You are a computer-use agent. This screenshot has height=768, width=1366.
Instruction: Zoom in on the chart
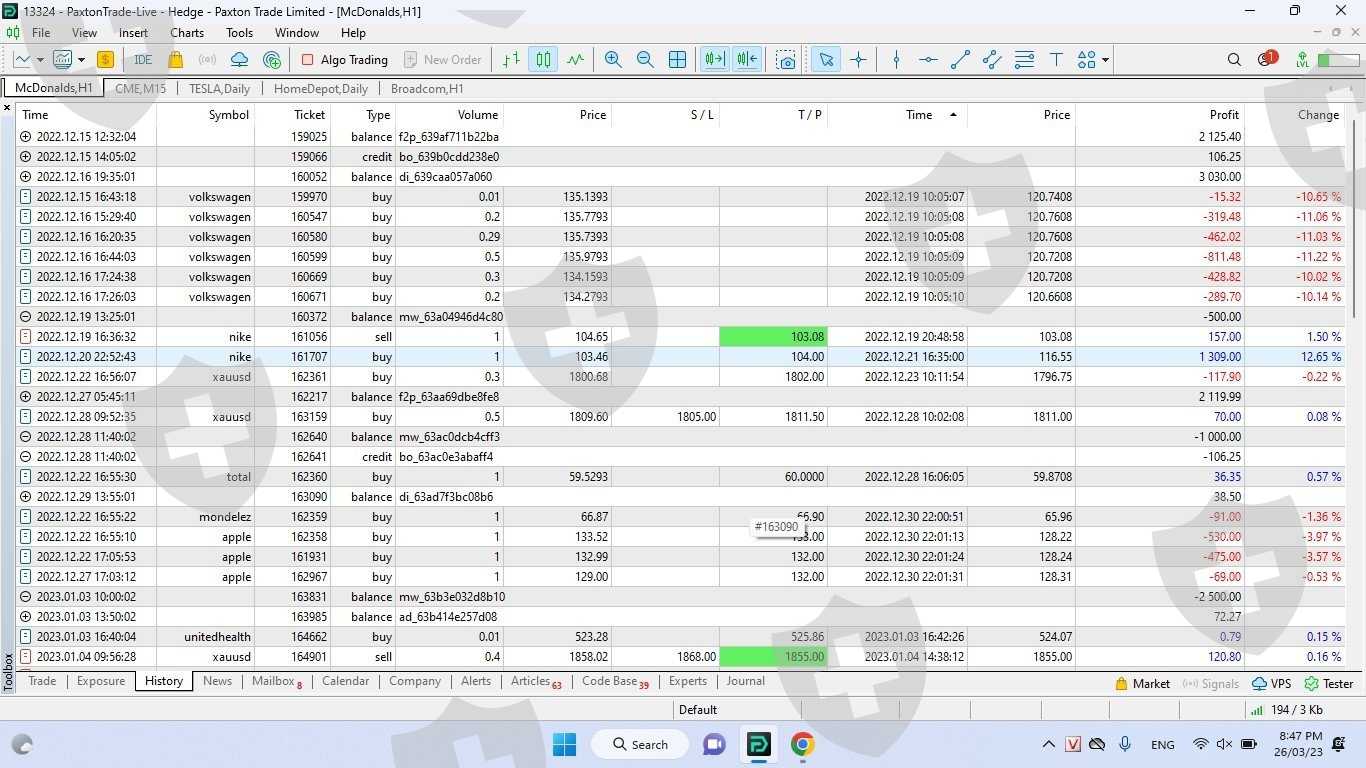[613, 60]
